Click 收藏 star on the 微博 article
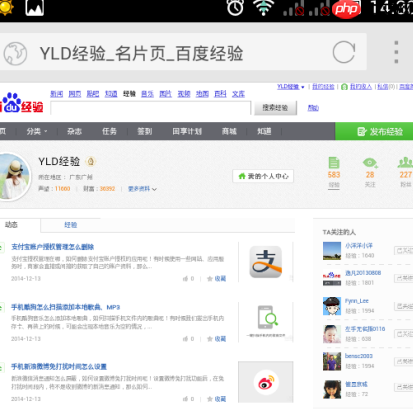This screenshot has height=409, width=413. (216, 399)
